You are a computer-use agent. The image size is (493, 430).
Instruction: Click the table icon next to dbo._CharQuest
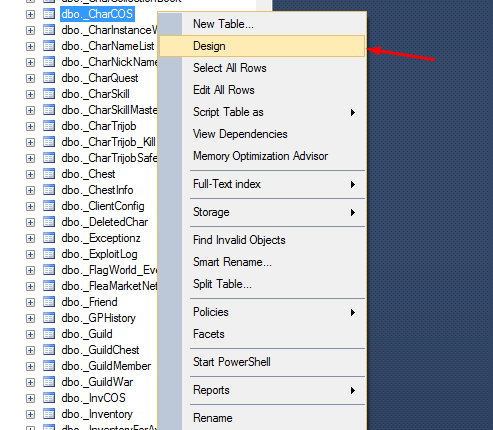tap(49, 78)
